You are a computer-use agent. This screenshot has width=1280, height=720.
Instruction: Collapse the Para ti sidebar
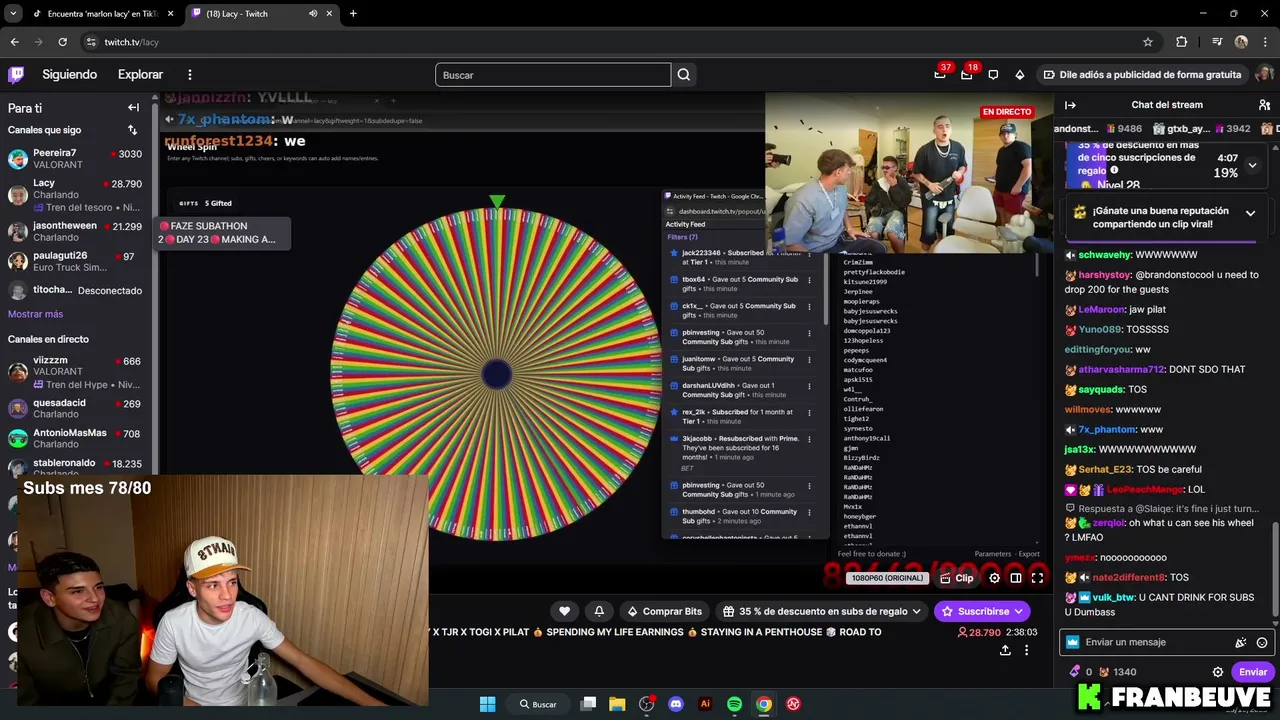pos(133,108)
